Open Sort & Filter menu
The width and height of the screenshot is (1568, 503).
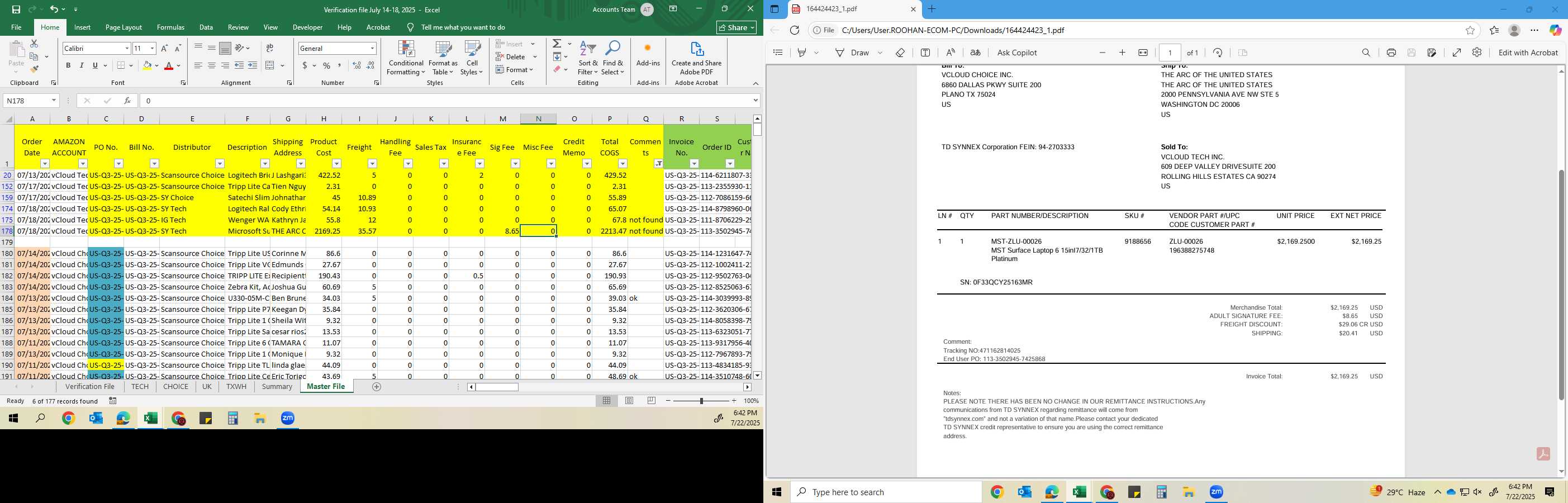[x=588, y=58]
